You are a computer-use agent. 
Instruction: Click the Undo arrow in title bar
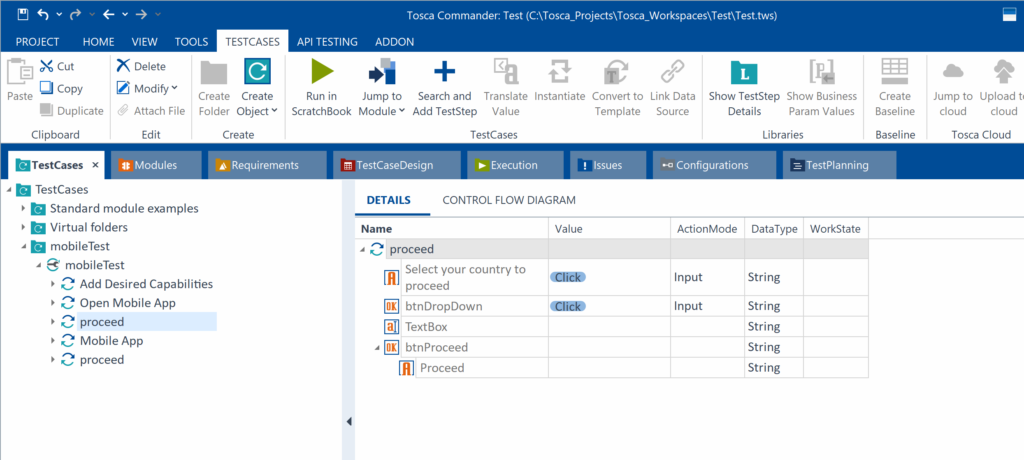(44, 14)
